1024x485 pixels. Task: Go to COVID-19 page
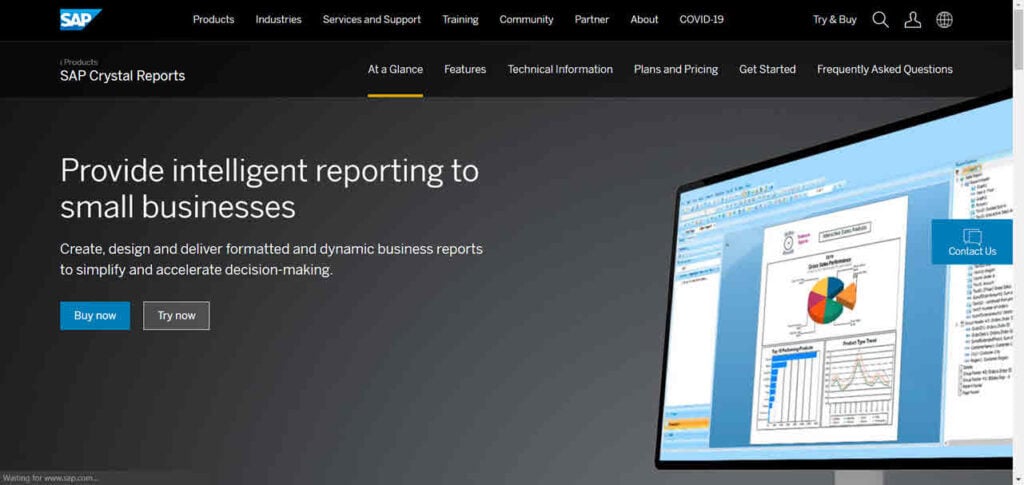701,20
